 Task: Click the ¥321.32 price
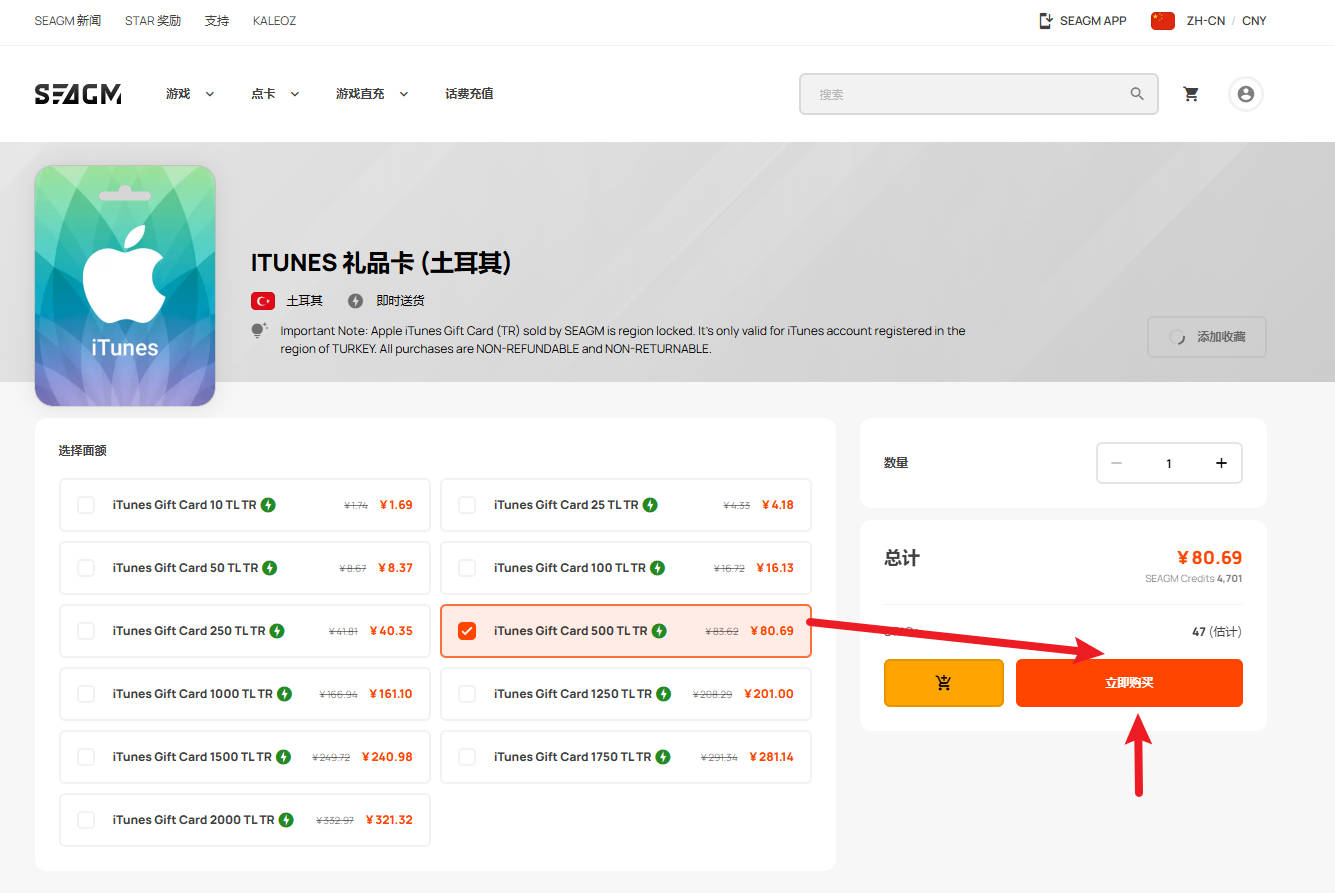[x=389, y=820]
